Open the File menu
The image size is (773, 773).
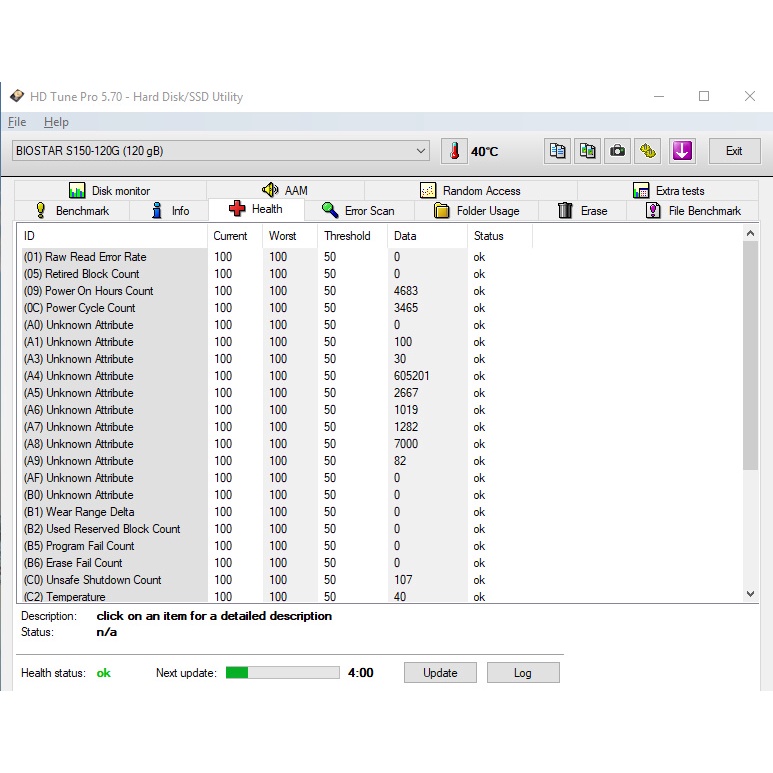click(x=17, y=122)
